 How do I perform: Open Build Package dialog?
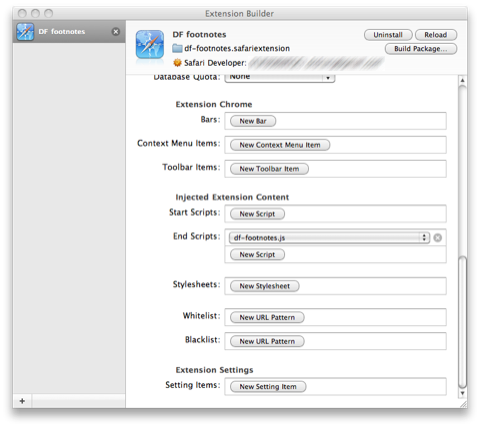click(x=421, y=49)
